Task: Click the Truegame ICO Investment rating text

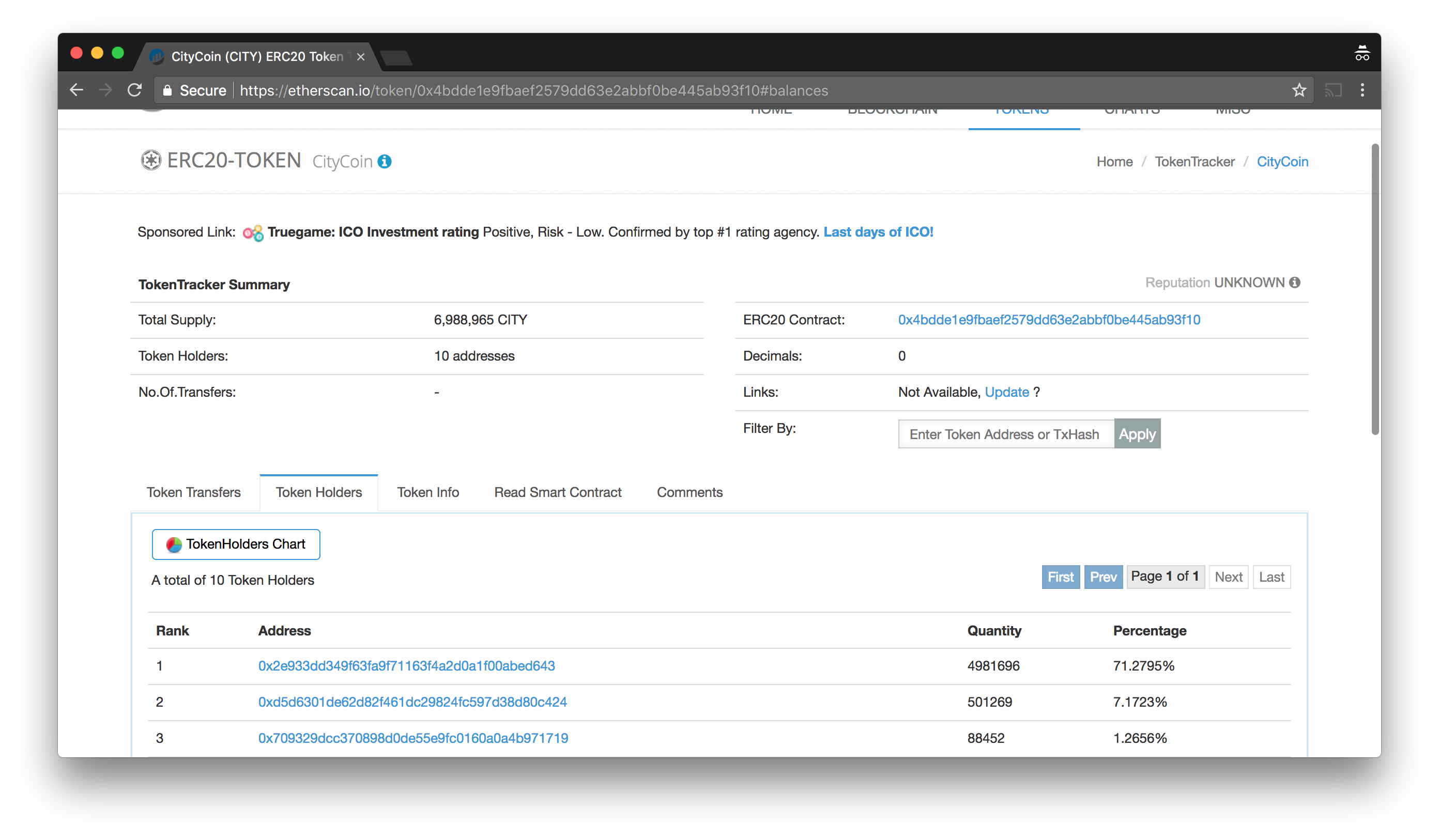Action: click(373, 231)
